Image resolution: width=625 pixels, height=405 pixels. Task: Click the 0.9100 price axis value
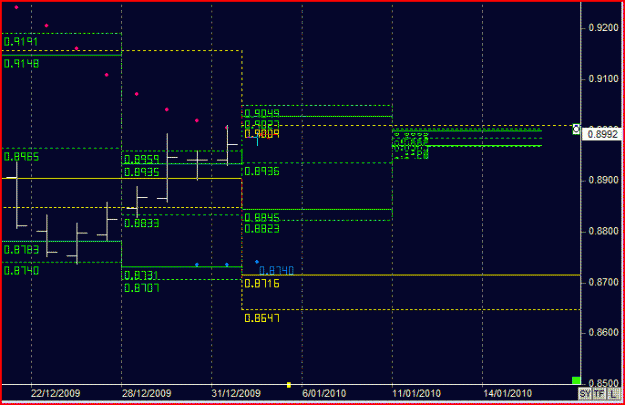coord(603,79)
